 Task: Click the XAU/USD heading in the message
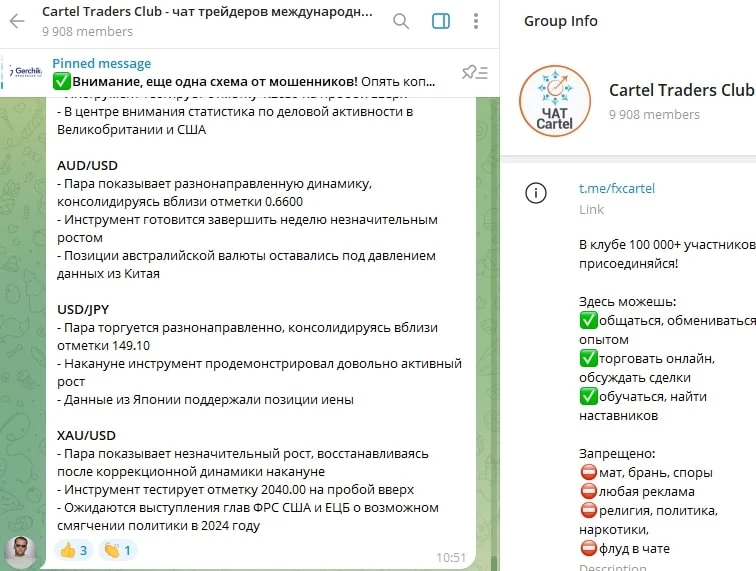86,435
